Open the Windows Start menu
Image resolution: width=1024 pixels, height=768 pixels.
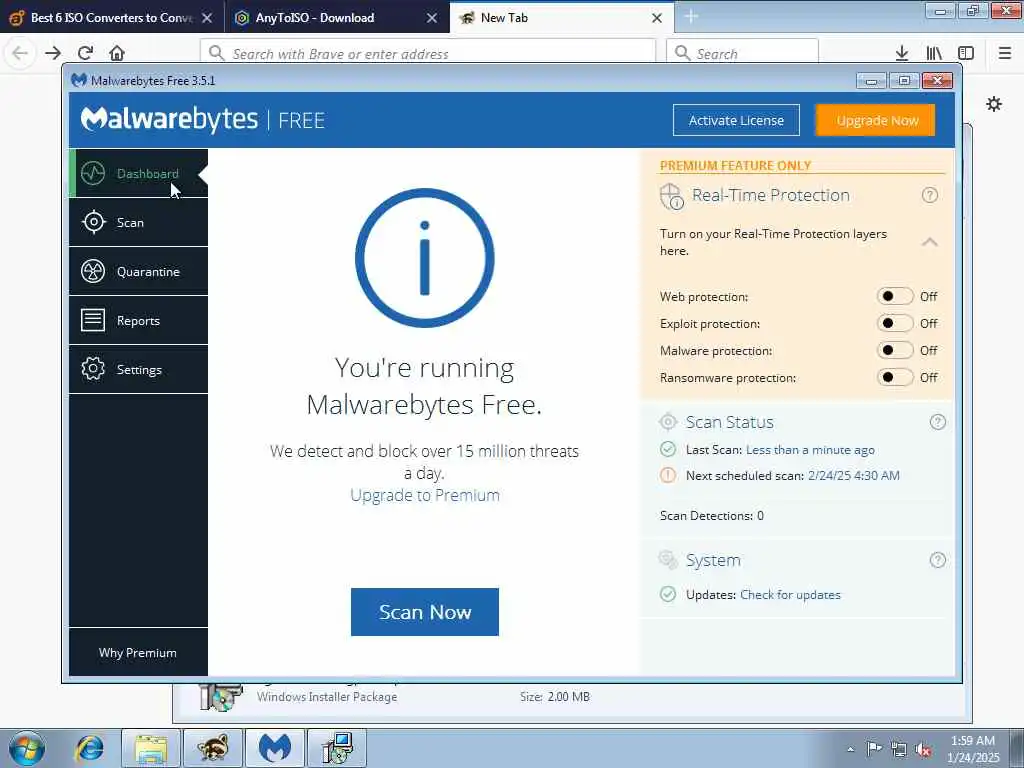pos(27,748)
